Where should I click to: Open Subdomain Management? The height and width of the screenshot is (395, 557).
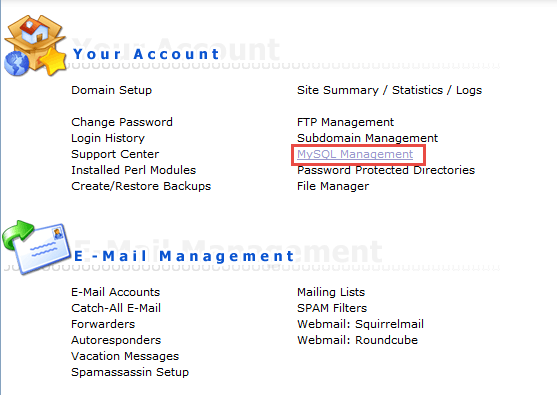pyautogui.click(x=367, y=138)
